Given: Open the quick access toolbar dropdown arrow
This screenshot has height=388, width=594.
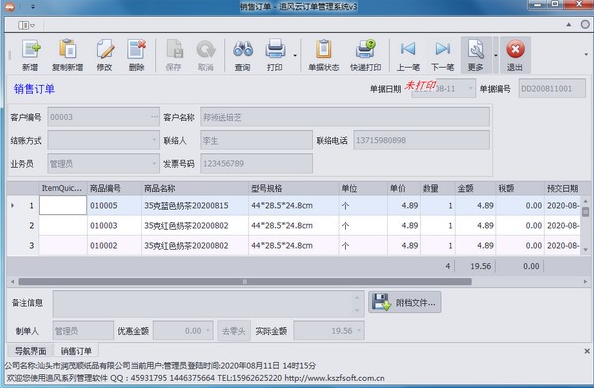Looking at the screenshot, I should [x=33, y=6].
